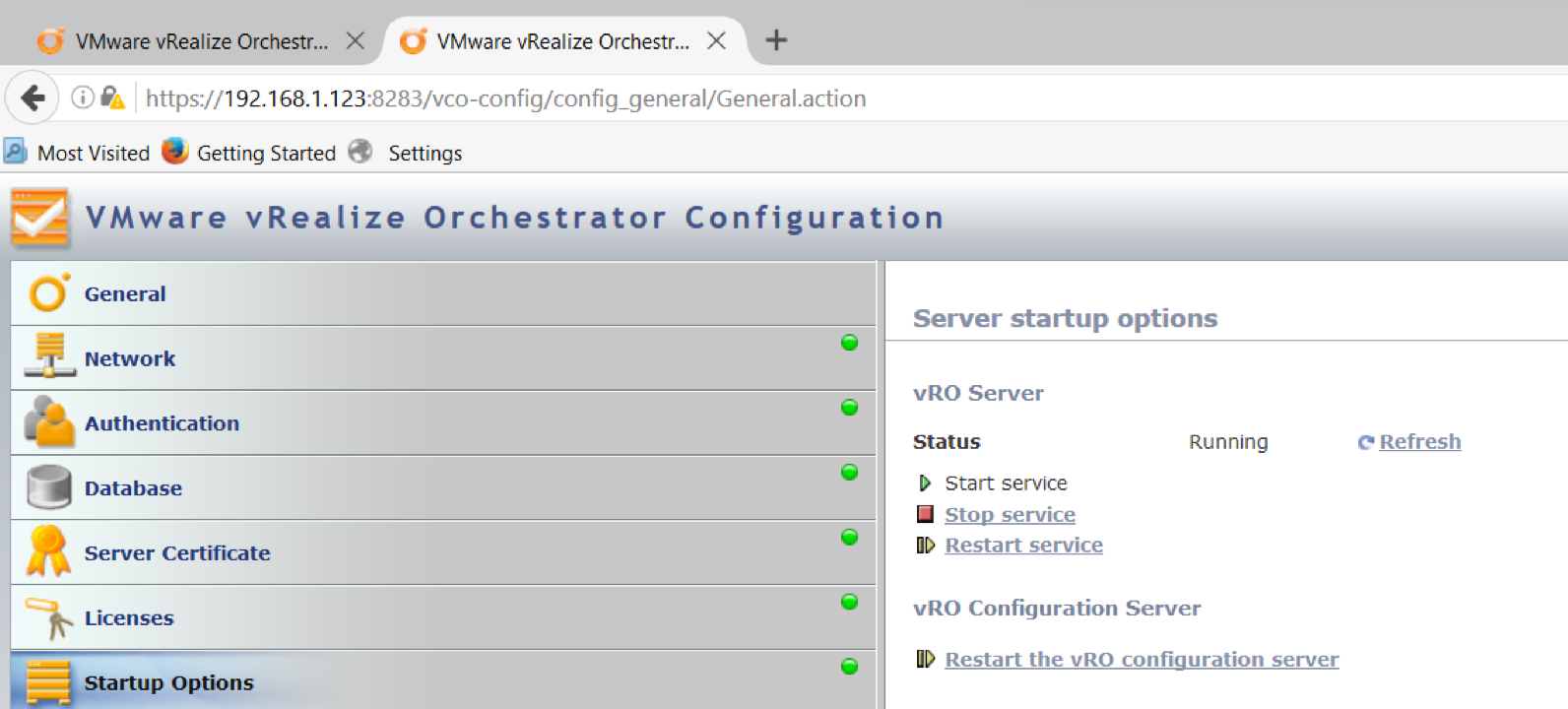Click Restart the vRO configuration server link
The image size is (1568, 709).
click(1142, 659)
